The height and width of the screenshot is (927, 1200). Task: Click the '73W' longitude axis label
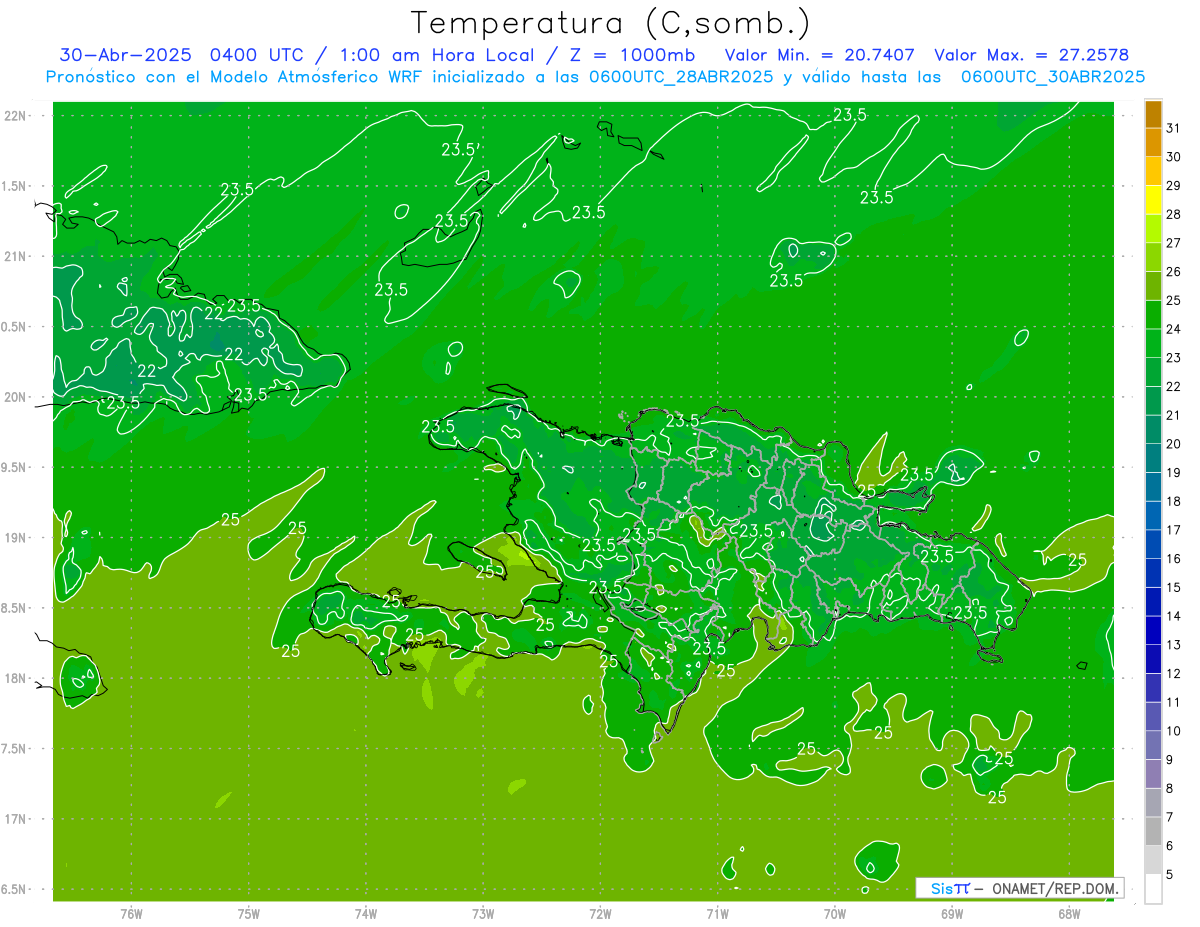click(x=483, y=913)
